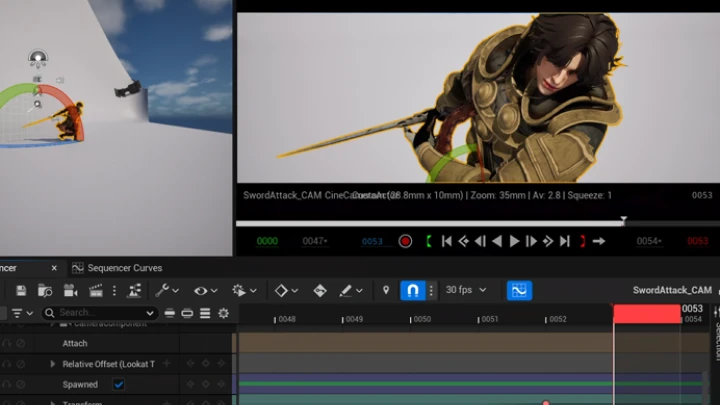720x405 pixels.
Task: Step back one frame
Action: point(480,241)
